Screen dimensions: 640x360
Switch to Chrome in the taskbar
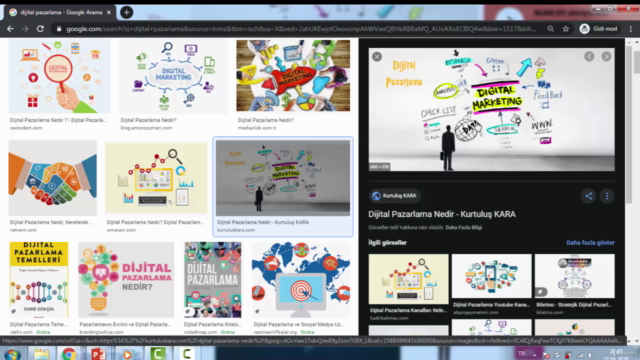69,354
